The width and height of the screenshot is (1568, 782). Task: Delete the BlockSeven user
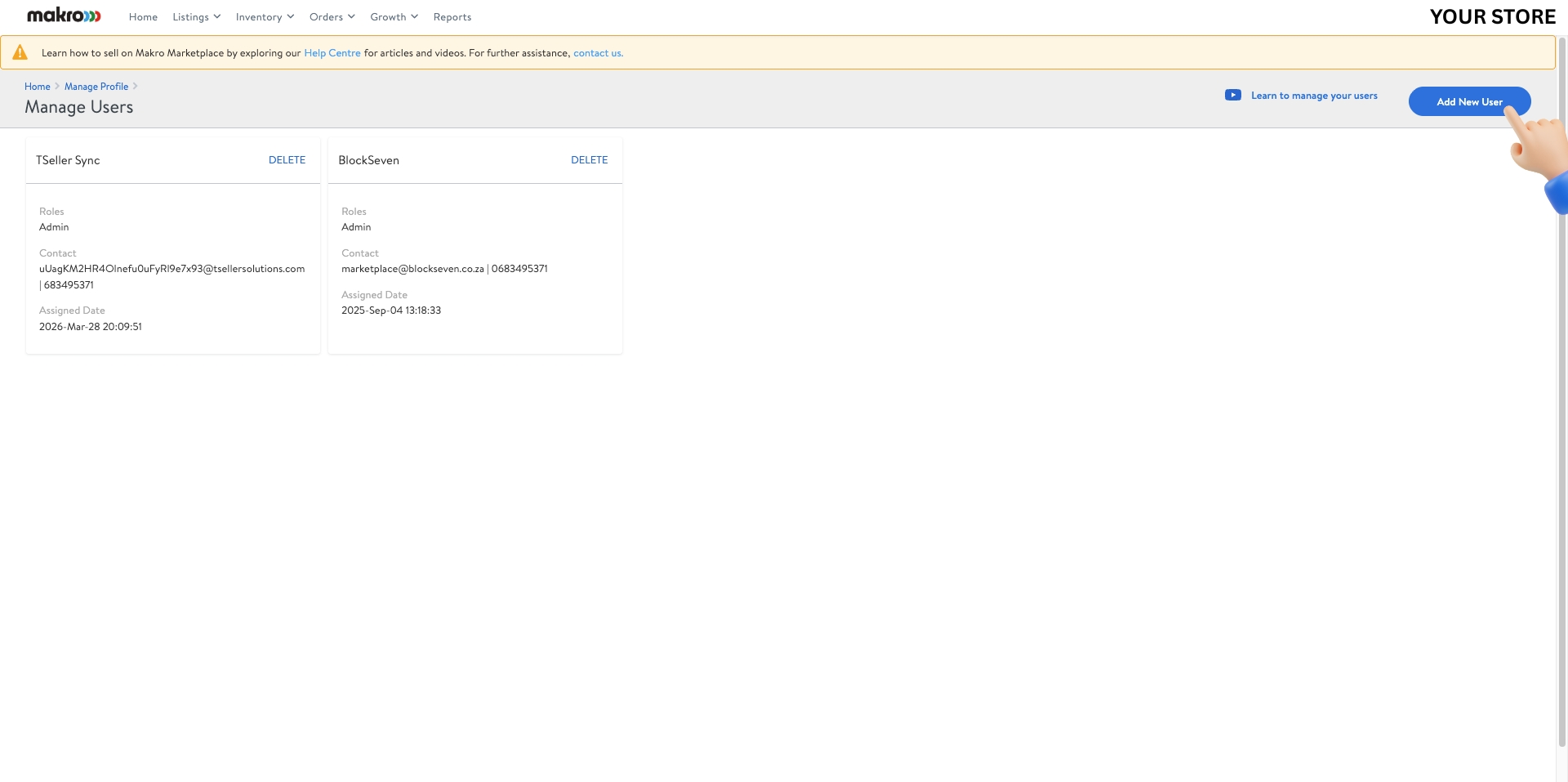[x=589, y=159]
